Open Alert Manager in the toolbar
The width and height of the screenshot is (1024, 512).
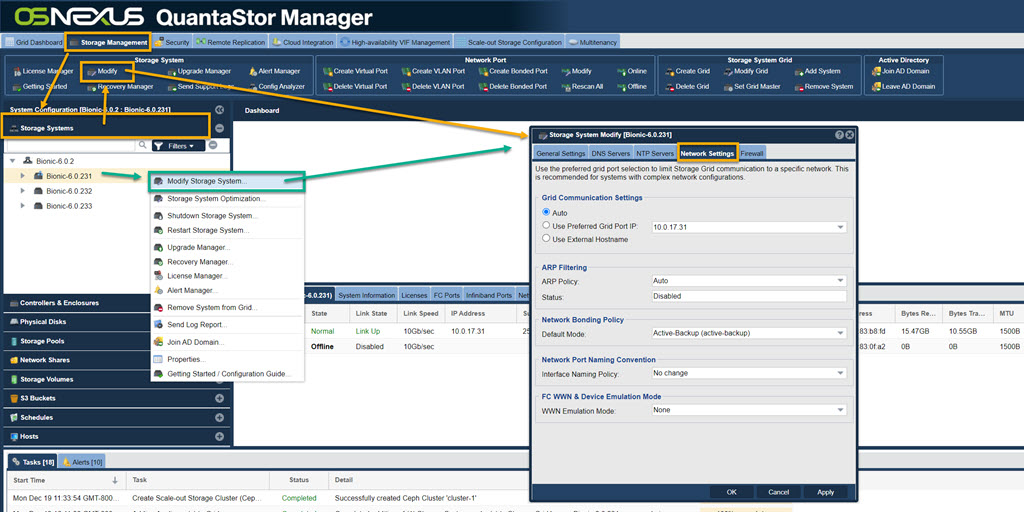pyautogui.click(x=274, y=71)
